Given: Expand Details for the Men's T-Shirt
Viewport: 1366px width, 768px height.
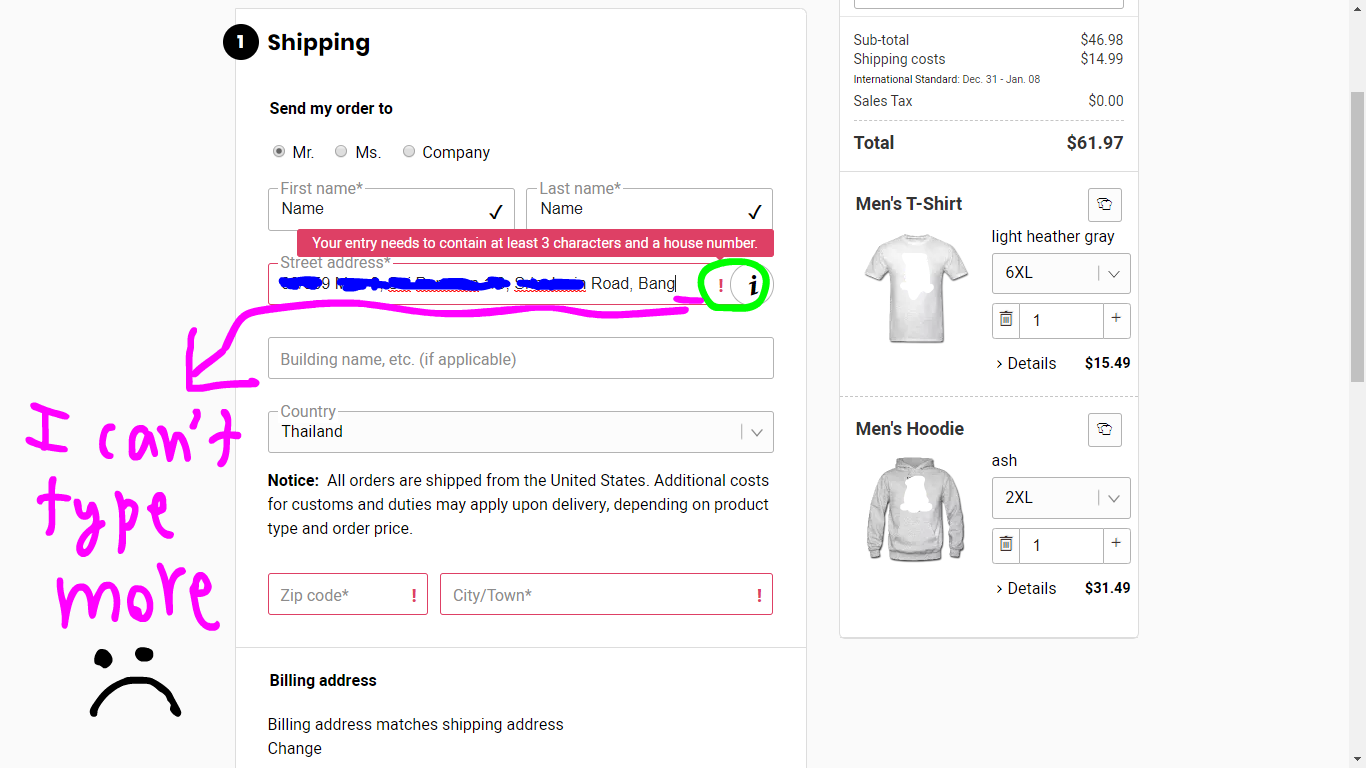Looking at the screenshot, I should (1026, 364).
